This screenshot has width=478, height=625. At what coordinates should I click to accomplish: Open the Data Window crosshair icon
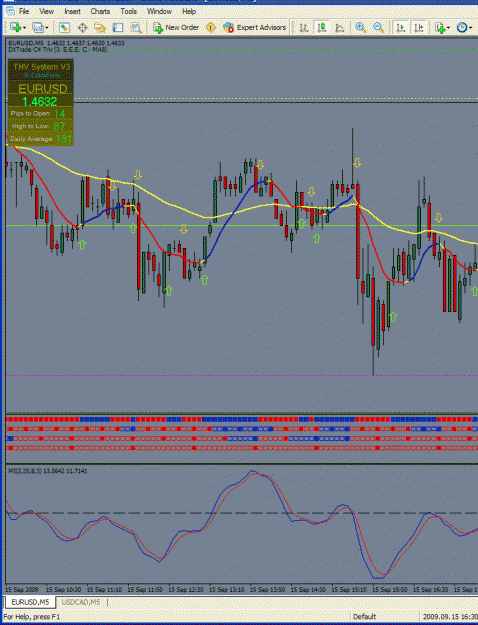tap(82, 28)
